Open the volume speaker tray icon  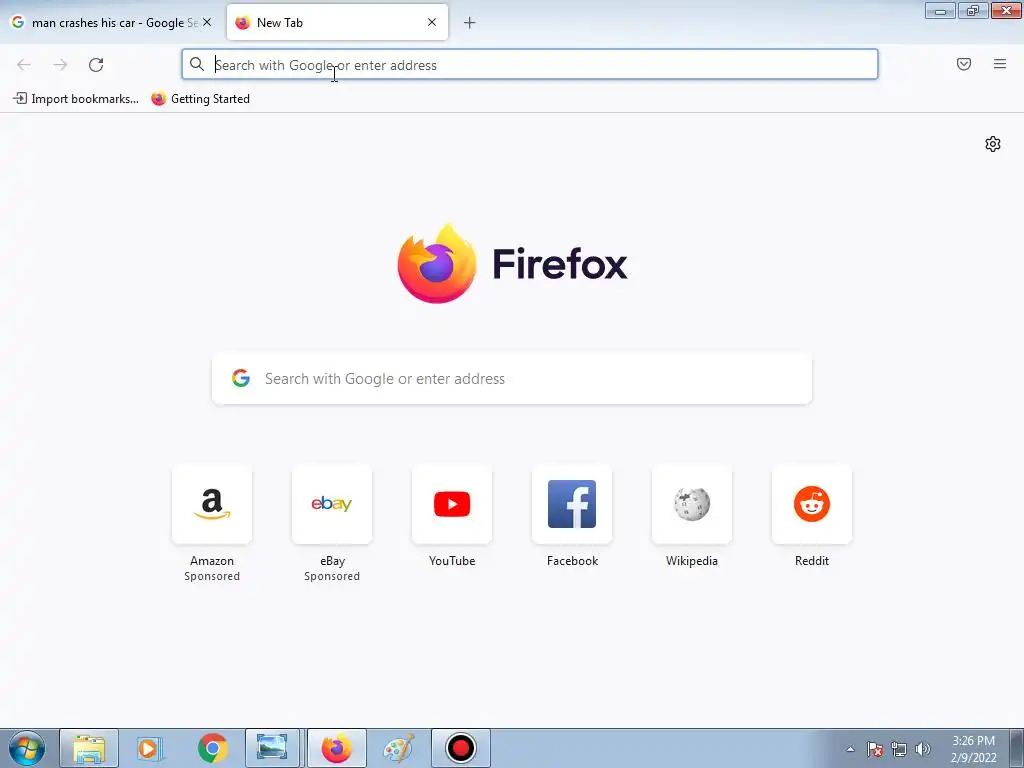point(923,749)
